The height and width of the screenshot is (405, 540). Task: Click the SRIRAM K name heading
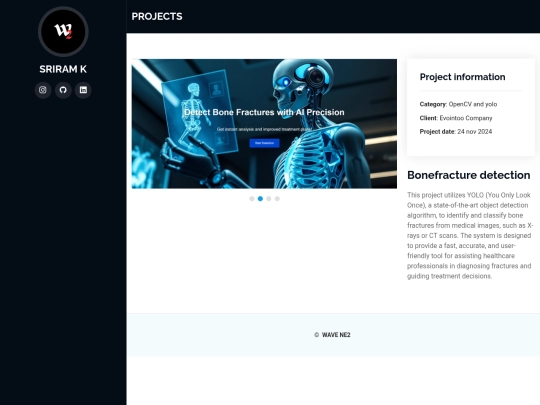pyautogui.click(x=63, y=69)
